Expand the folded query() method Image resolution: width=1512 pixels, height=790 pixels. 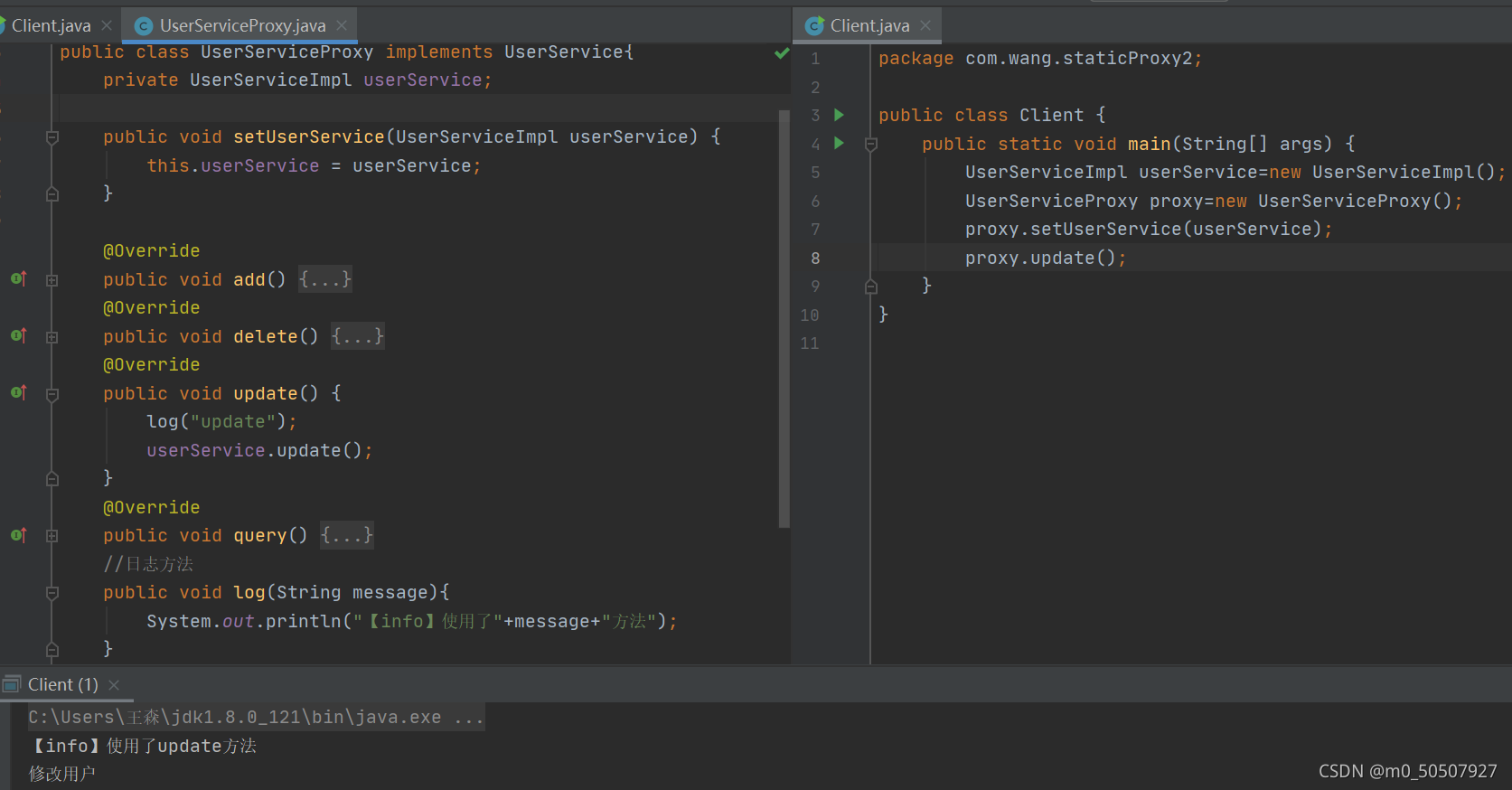52,536
